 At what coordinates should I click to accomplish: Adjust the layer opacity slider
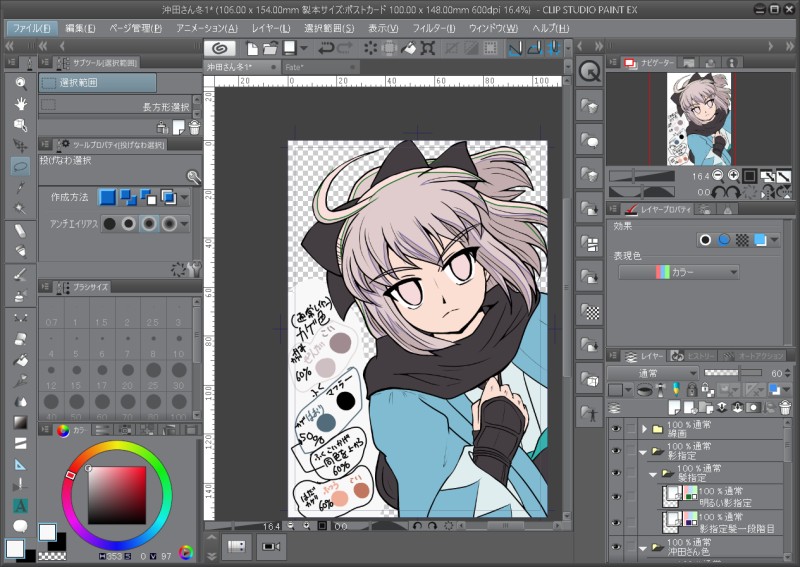tap(733, 373)
